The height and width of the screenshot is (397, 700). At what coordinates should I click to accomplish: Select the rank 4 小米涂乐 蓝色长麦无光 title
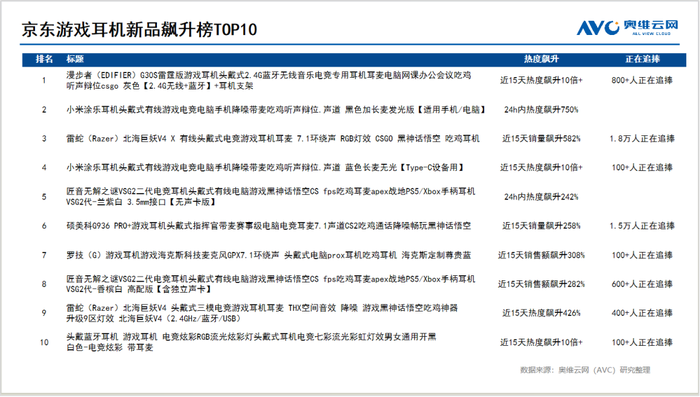point(265,167)
